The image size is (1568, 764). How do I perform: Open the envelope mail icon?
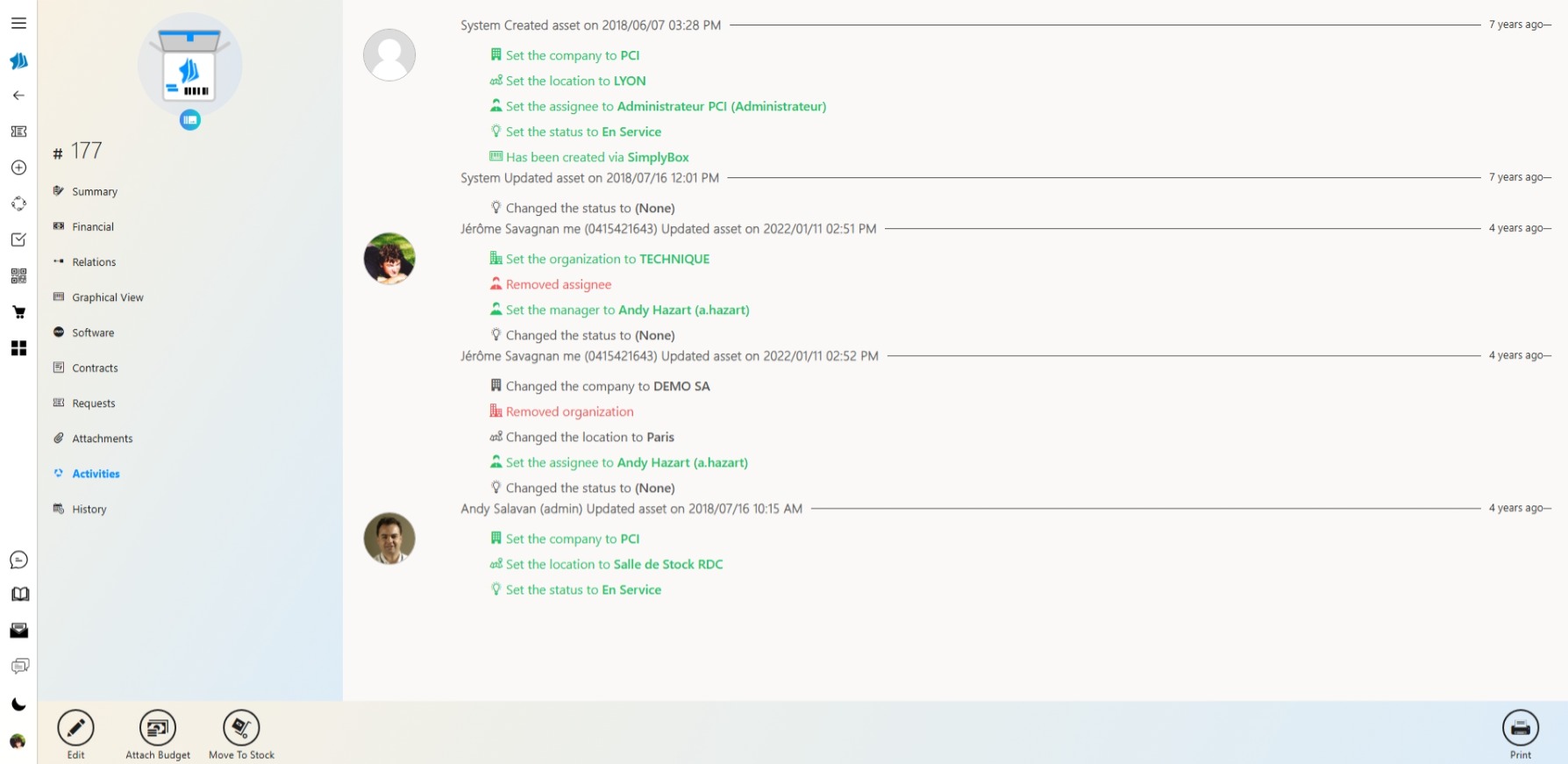coord(19,631)
